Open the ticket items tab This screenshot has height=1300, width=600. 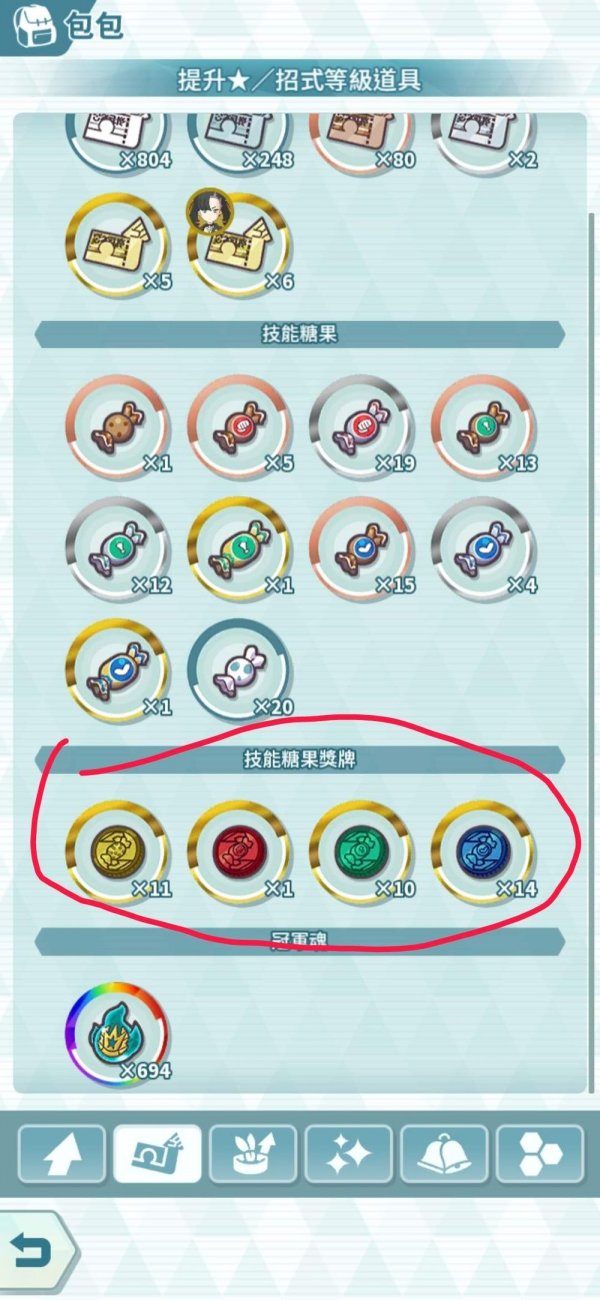click(157, 1154)
